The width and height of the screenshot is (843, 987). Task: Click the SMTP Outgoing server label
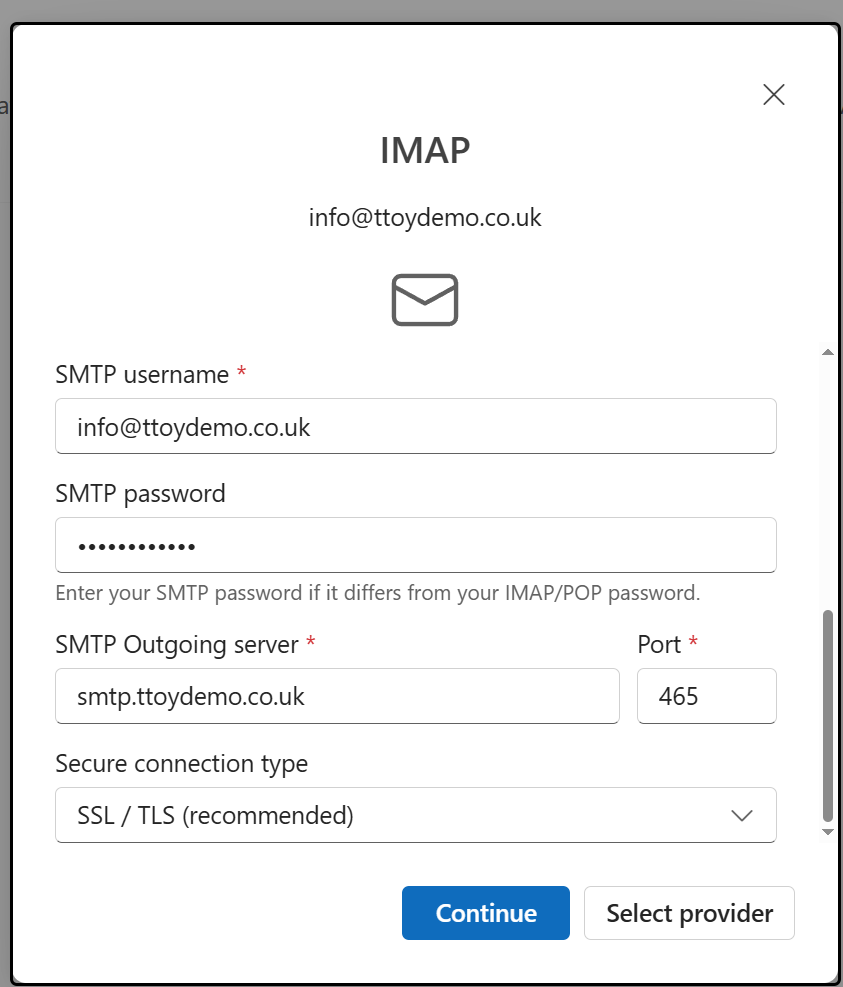(177, 645)
